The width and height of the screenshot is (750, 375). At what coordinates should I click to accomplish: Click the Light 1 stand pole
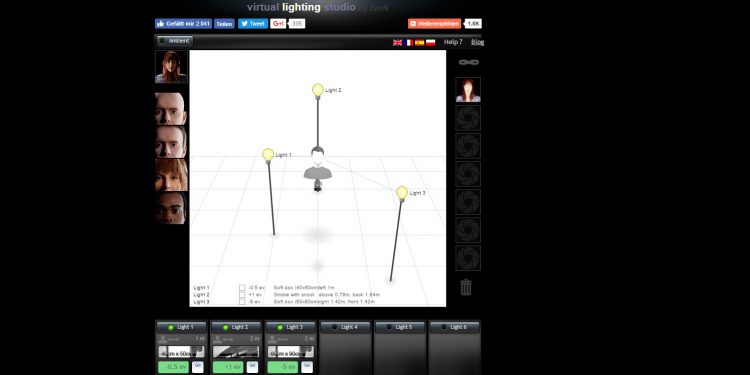(x=271, y=199)
